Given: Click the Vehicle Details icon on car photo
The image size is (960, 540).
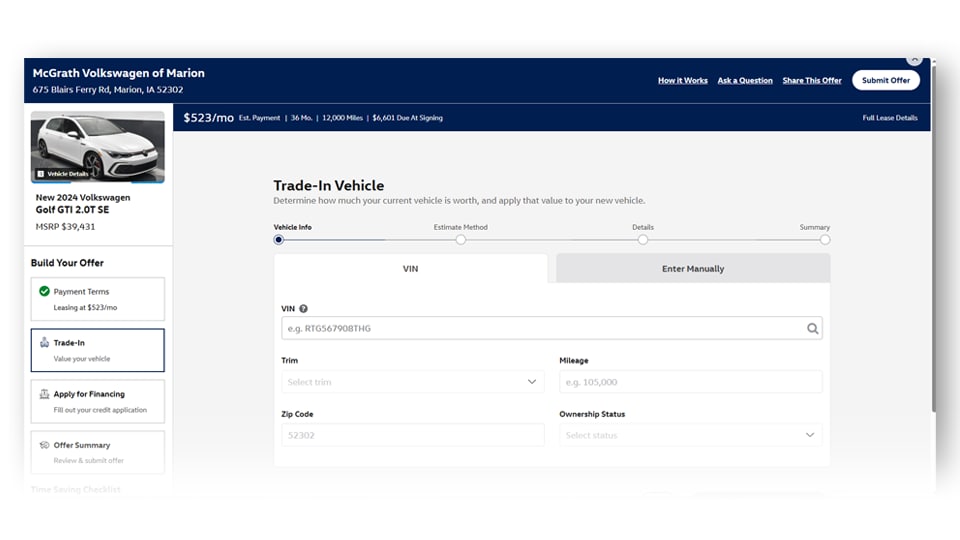Looking at the screenshot, I should (x=40, y=174).
